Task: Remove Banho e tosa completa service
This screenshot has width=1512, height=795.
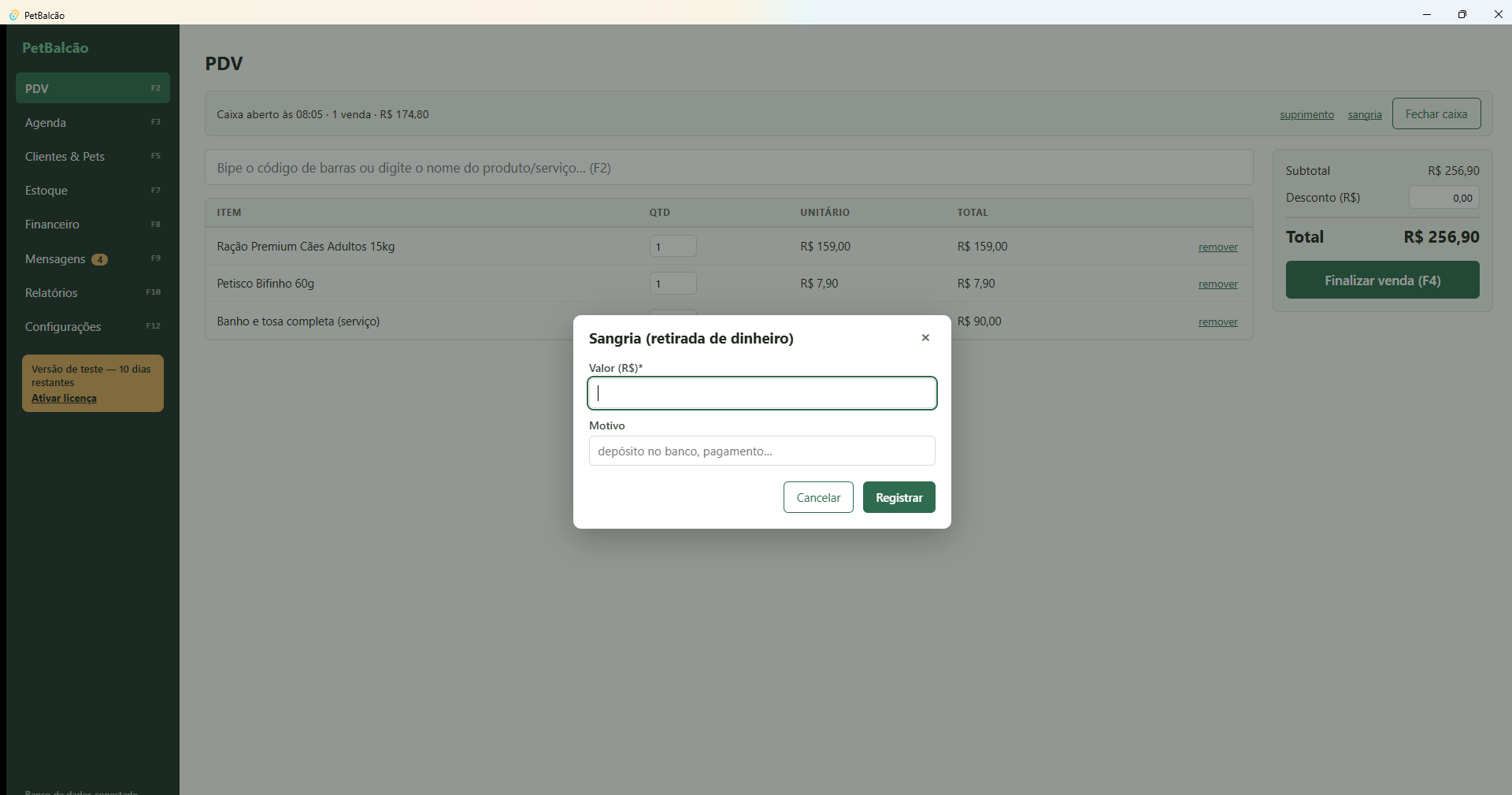Action: coord(1217,321)
